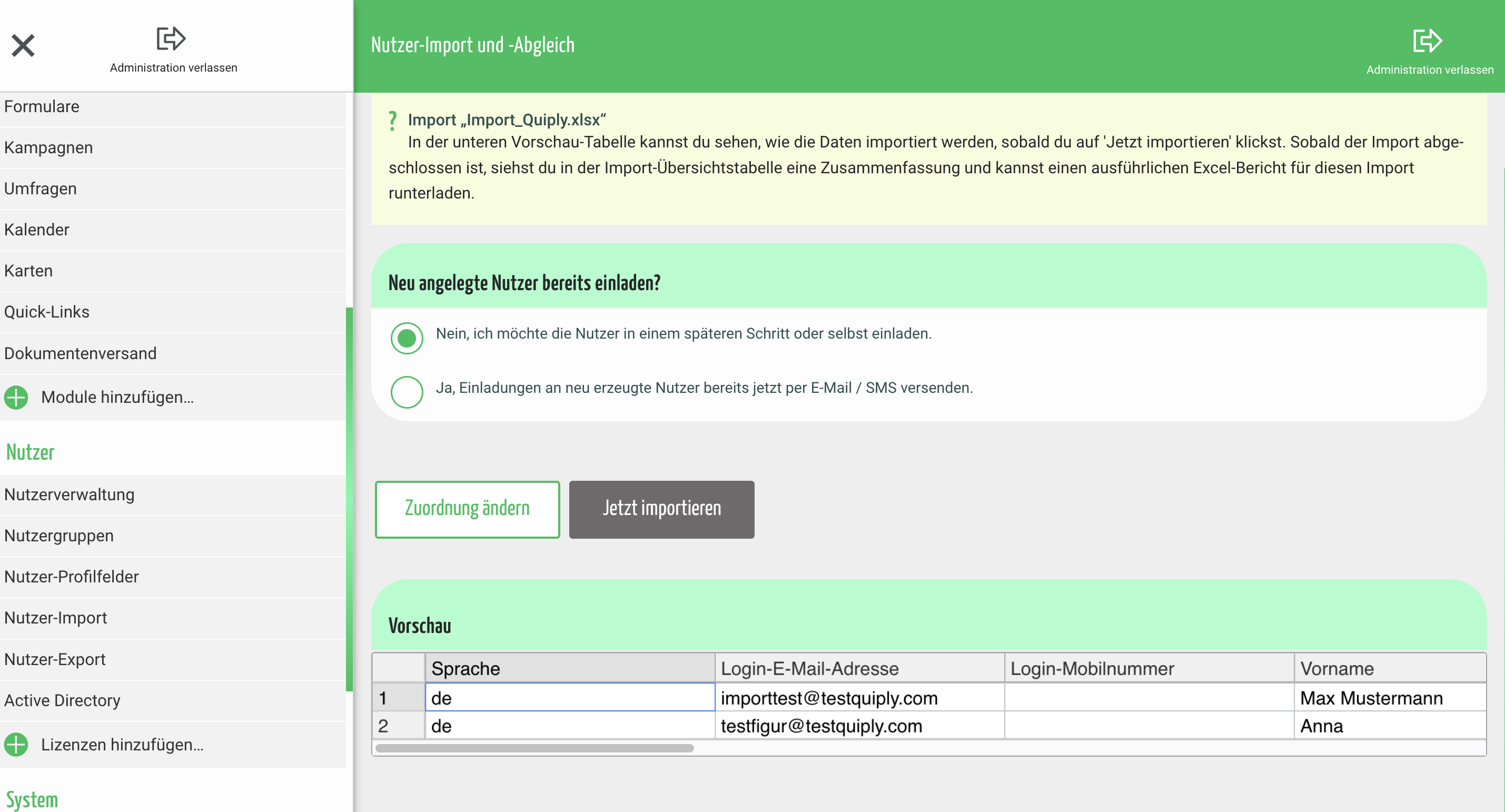The height and width of the screenshot is (812, 1505).
Task: Click Lizenzen hinzufügen... link text
Action: pos(122,745)
